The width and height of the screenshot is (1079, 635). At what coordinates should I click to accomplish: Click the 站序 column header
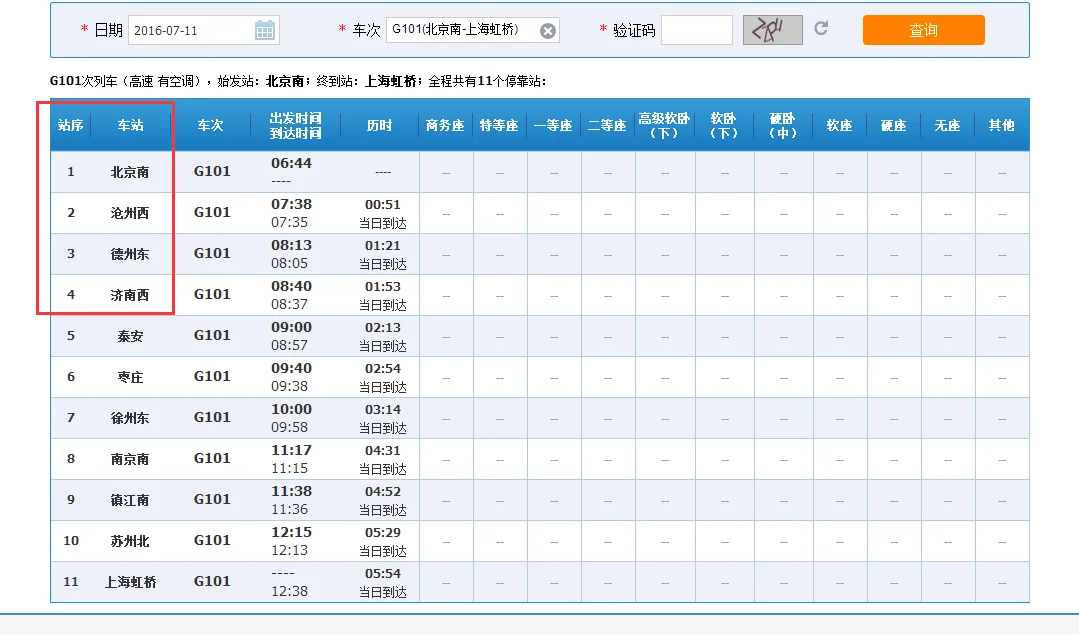click(70, 125)
